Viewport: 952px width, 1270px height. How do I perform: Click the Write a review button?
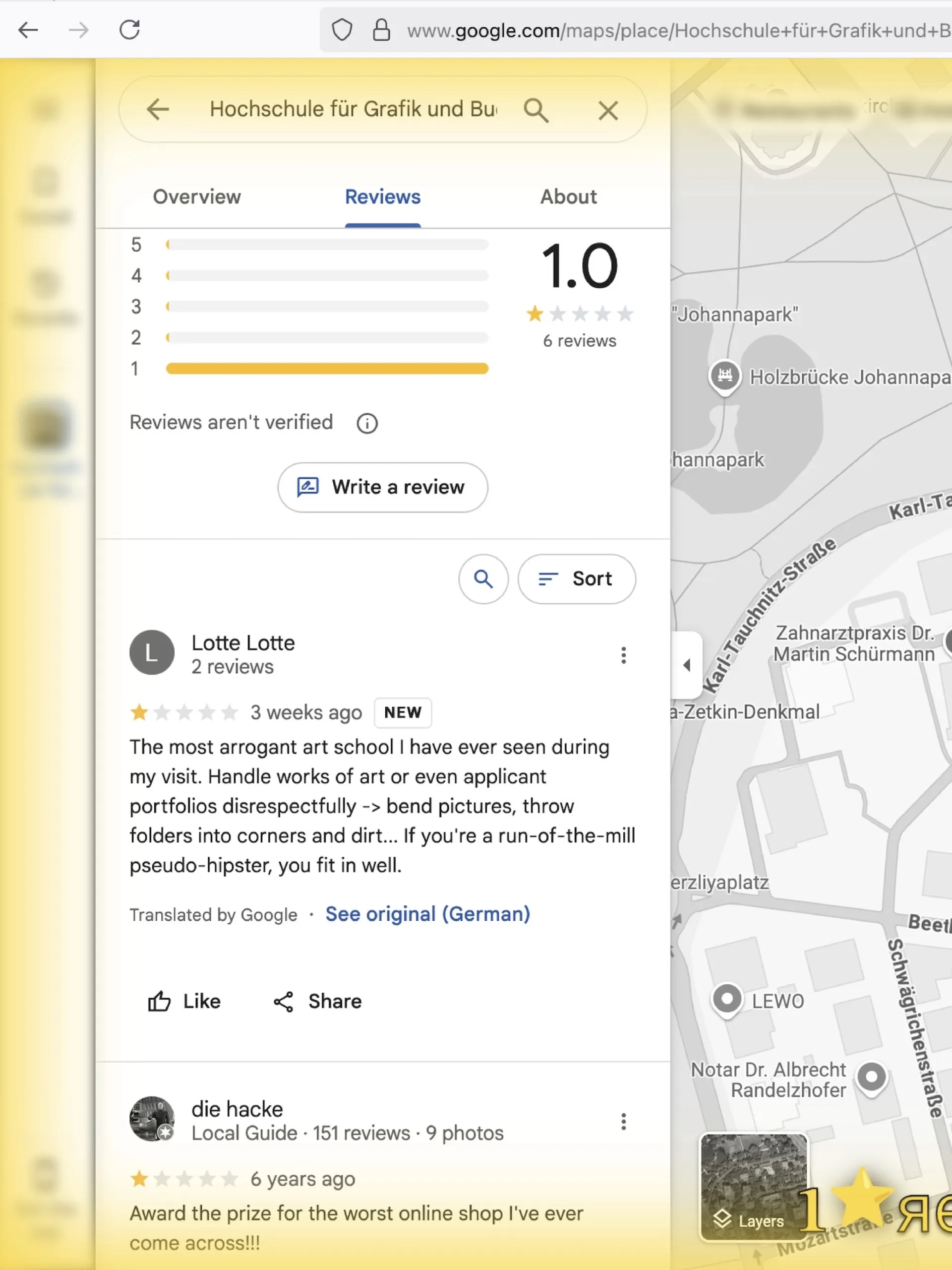(383, 487)
